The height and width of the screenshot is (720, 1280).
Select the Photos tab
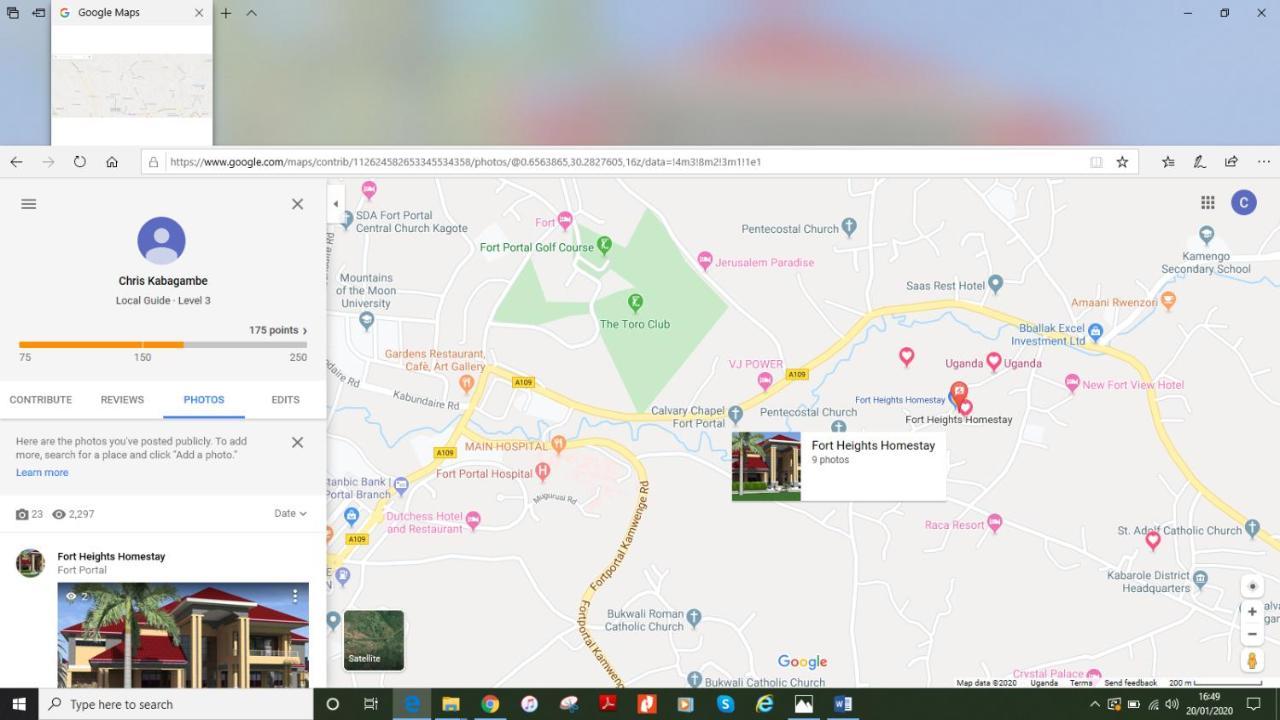click(204, 399)
